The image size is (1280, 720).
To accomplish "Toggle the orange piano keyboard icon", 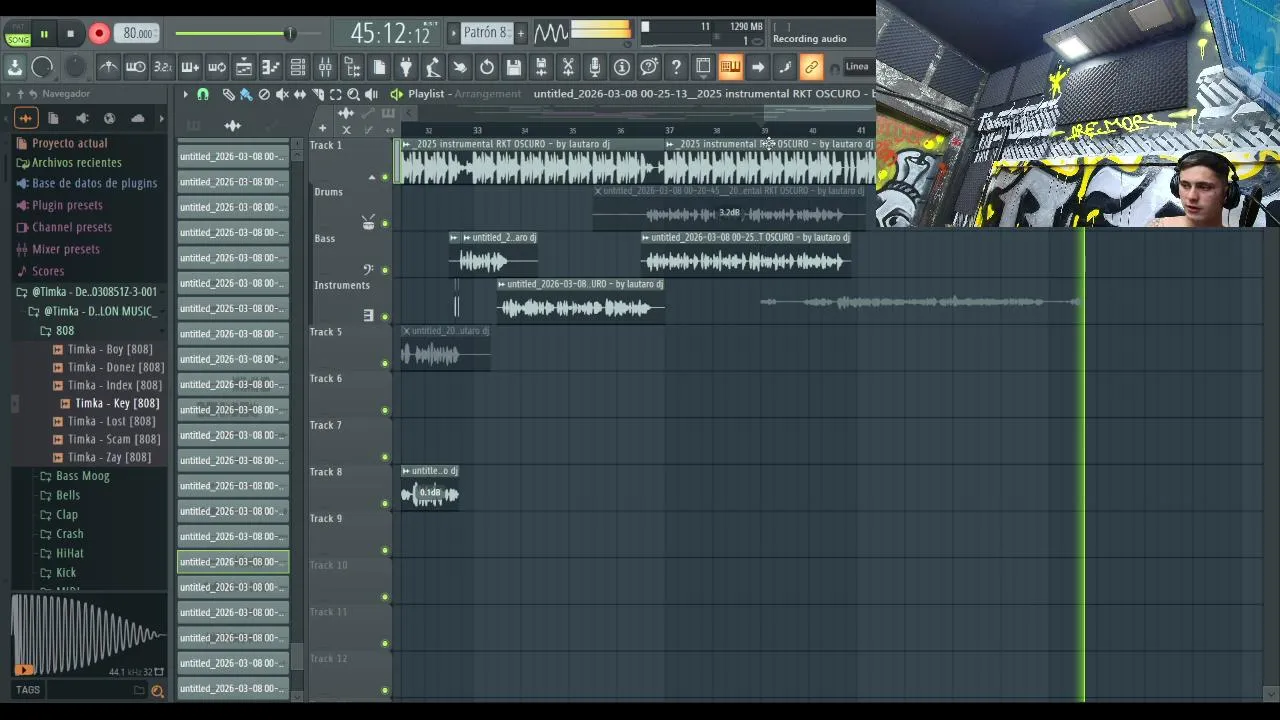I will click(730, 67).
